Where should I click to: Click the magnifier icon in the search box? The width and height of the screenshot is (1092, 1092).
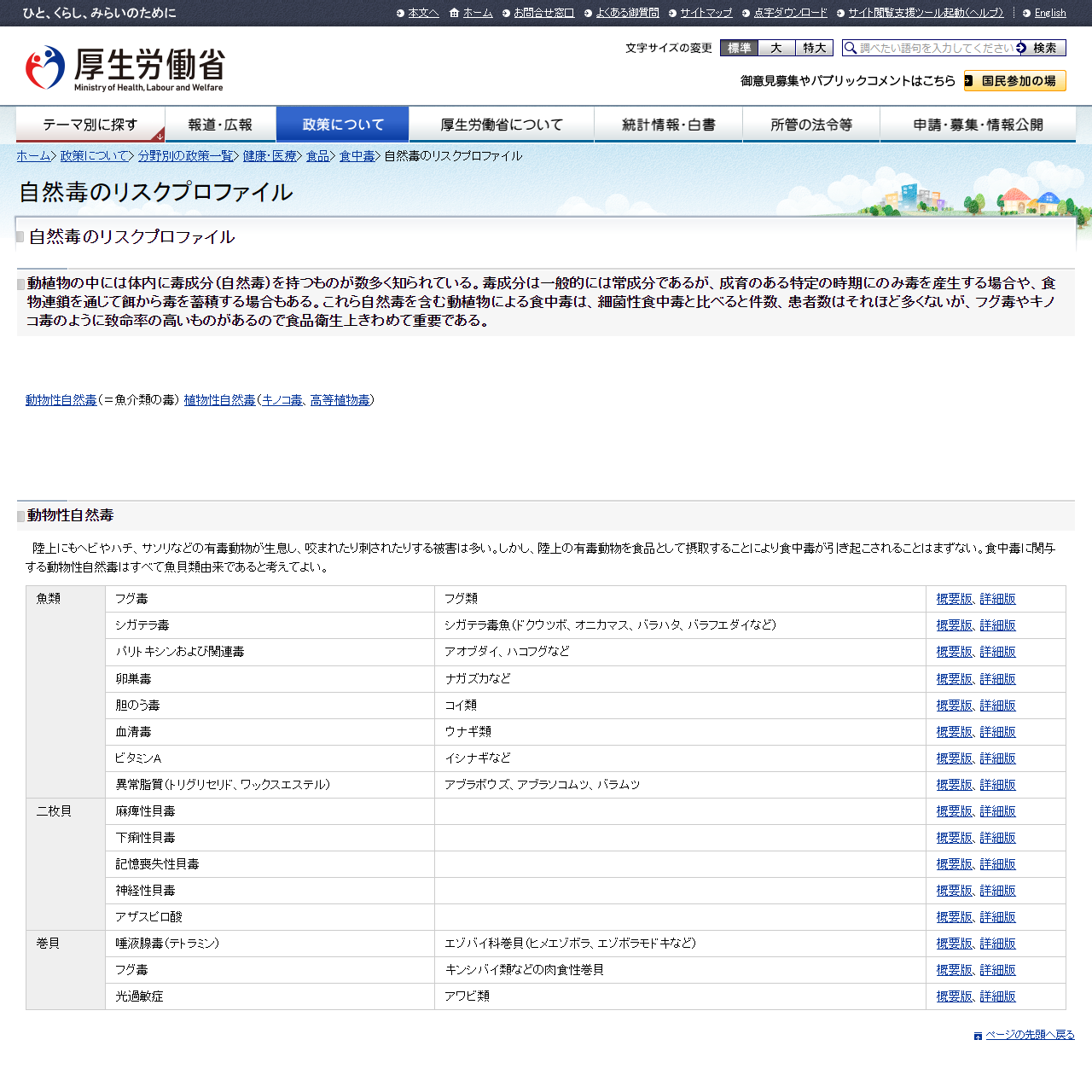(x=851, y=49)
